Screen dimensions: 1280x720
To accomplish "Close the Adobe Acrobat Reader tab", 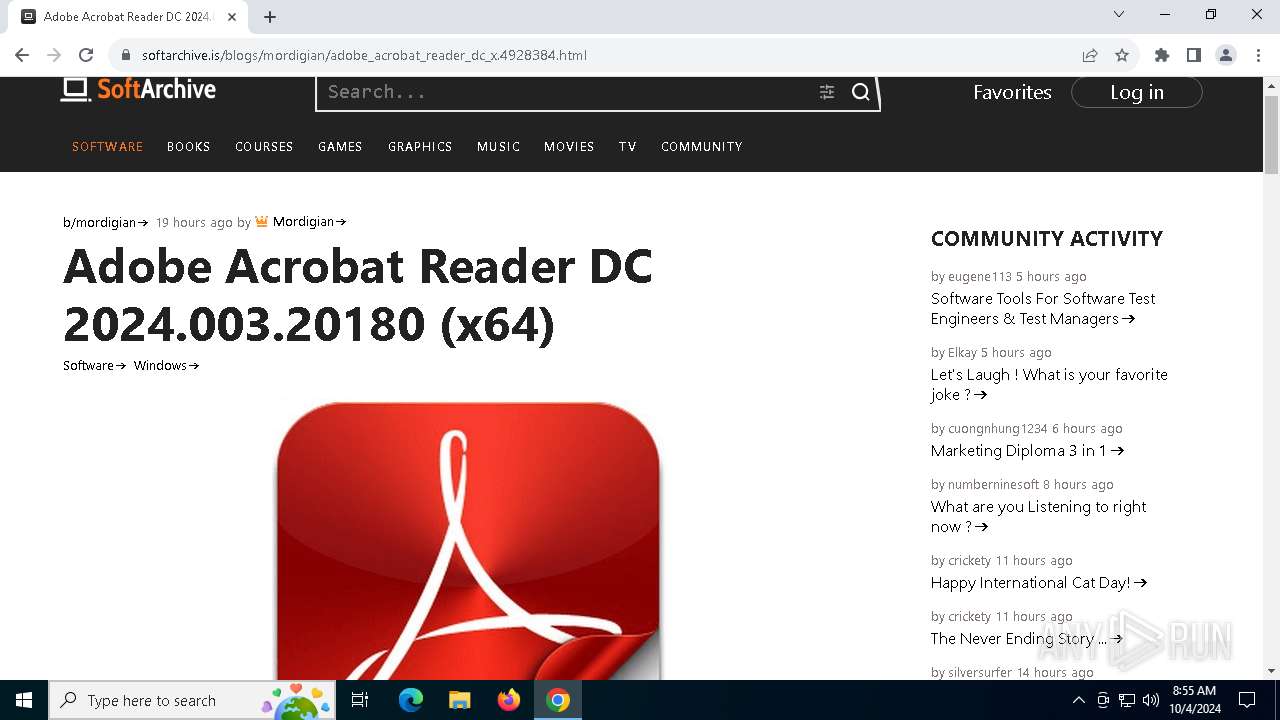I will pyautogui.click(x=232, y=16).
